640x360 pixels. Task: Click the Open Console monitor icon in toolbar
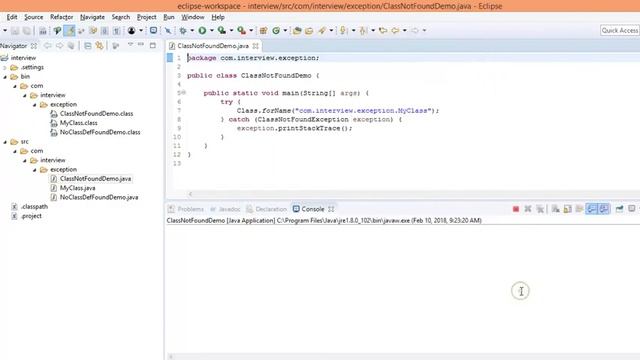153,31
